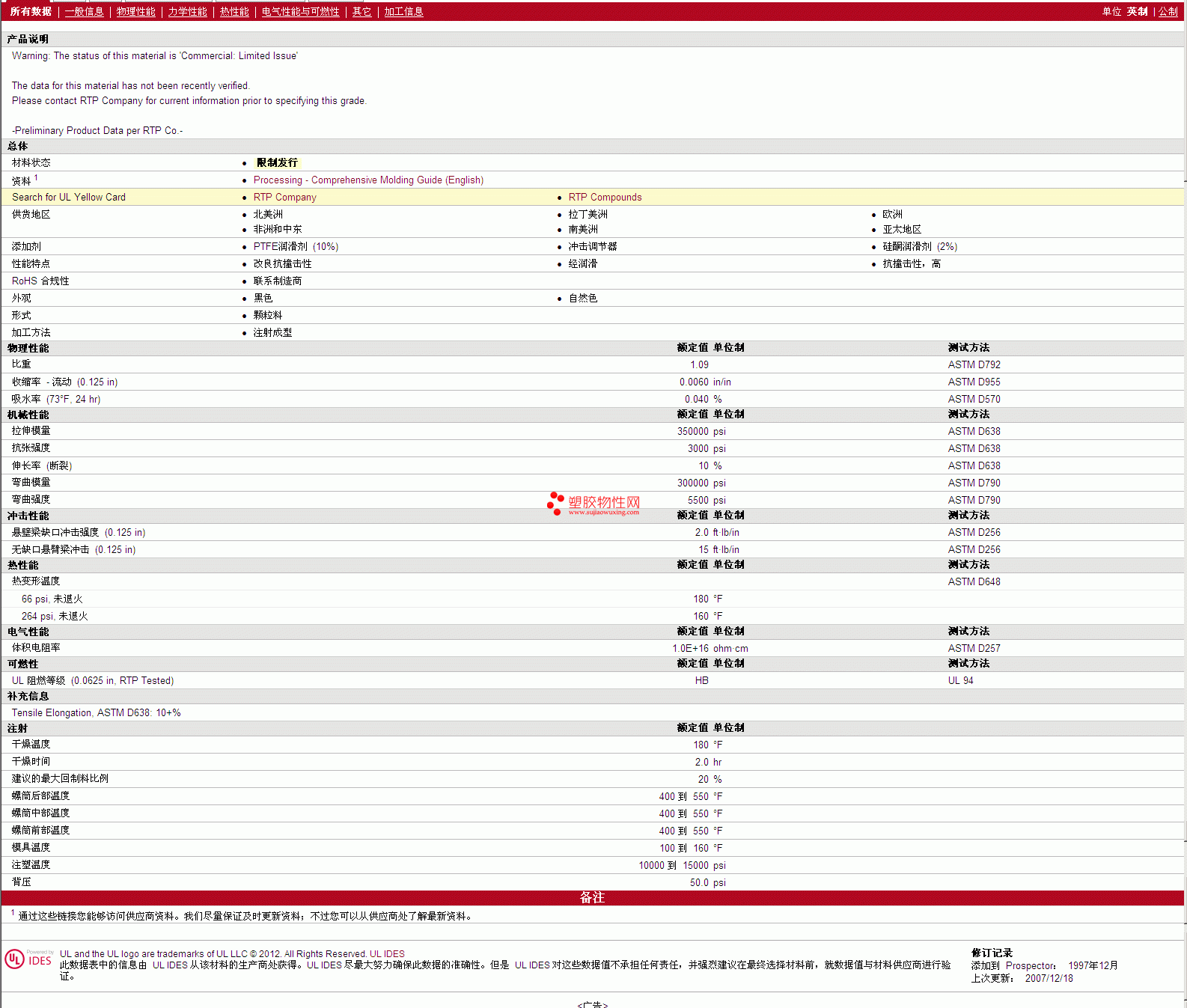Switch to the 物理性能 tab

[x=135, y=12]
